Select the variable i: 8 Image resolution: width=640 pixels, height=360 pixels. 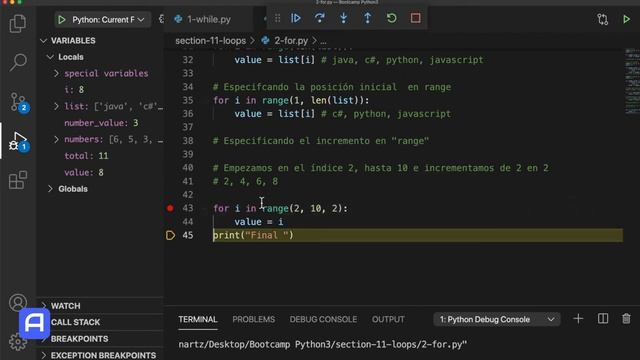[74, 90]
